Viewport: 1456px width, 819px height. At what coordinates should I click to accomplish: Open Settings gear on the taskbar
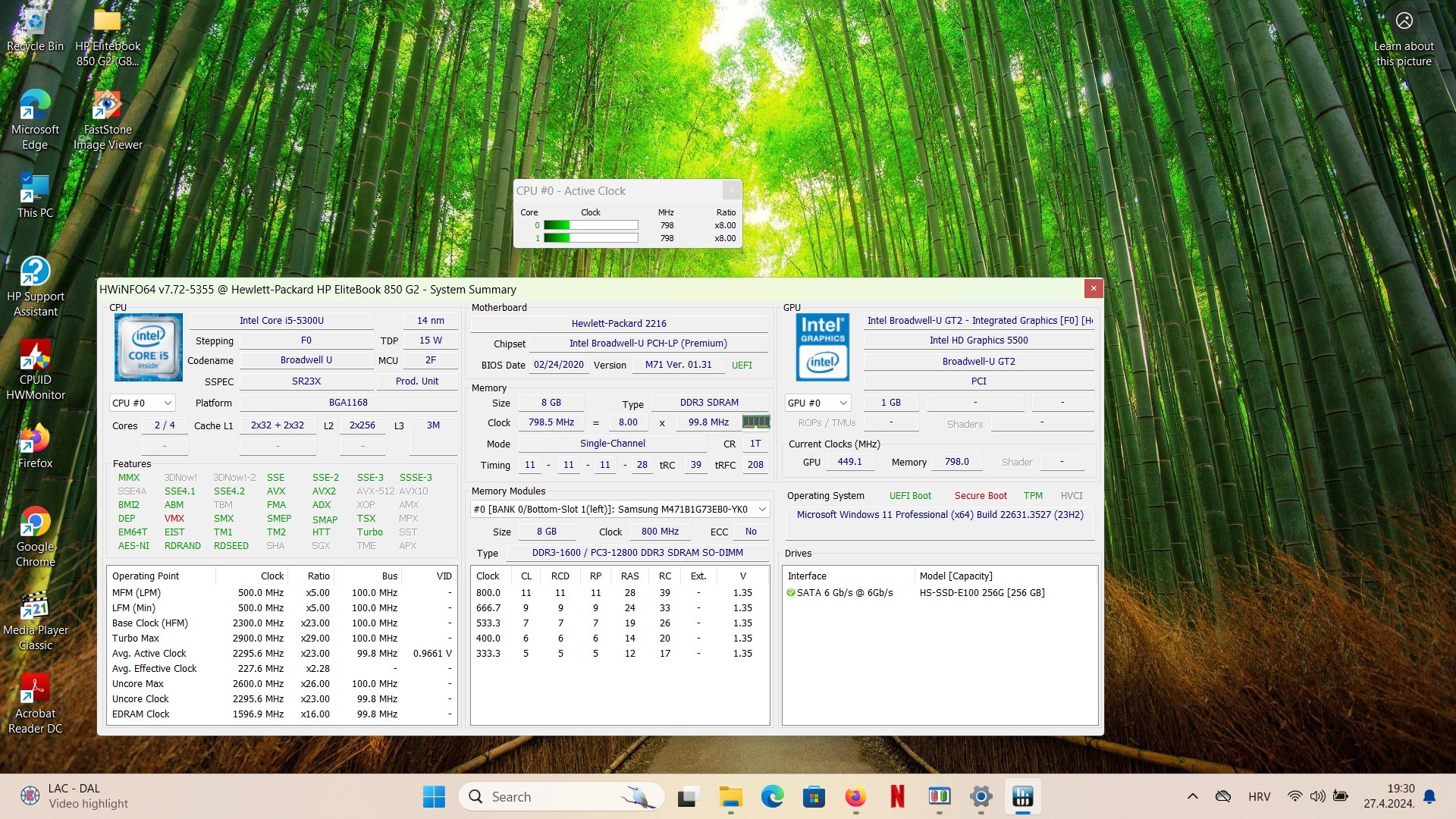click(x=981, y=796)
